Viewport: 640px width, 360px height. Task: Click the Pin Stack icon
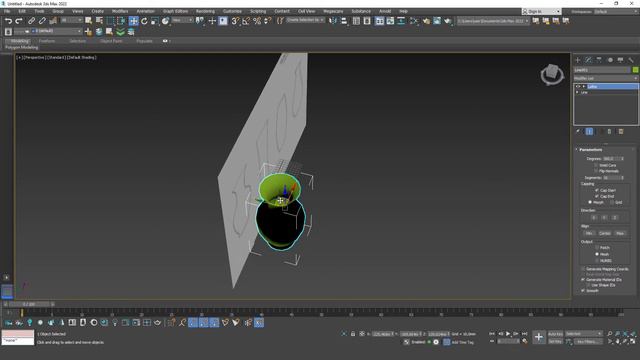[x=578, y=131]
